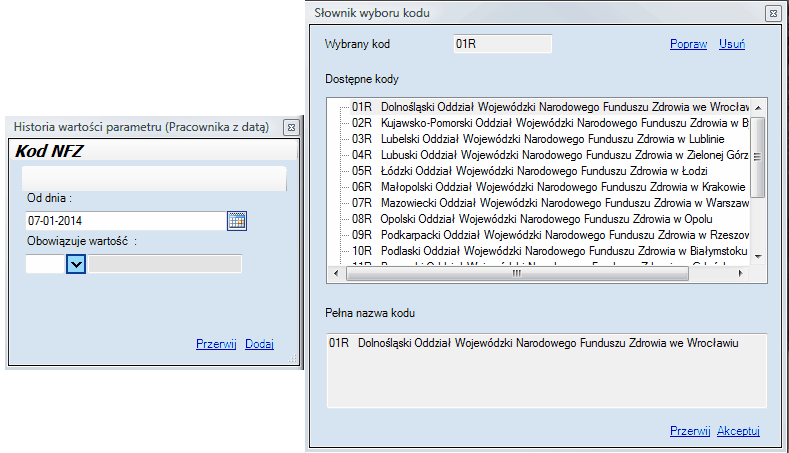Click the Usuń link

pyautogui.click(x=732, y=44)
